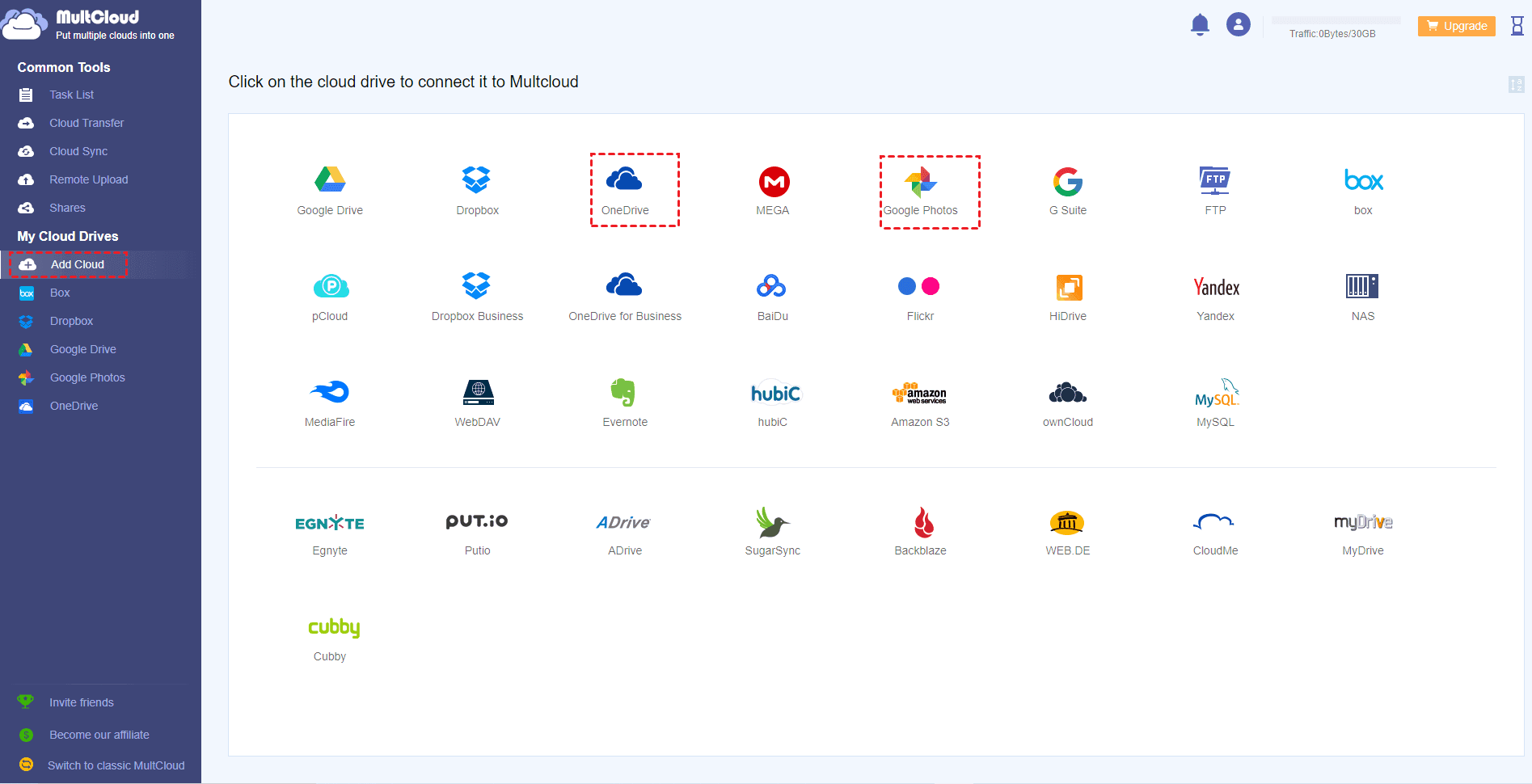1532x784 pixels.
Task: Add the HiDrive cloud
Action: [x=1069, y=287]
